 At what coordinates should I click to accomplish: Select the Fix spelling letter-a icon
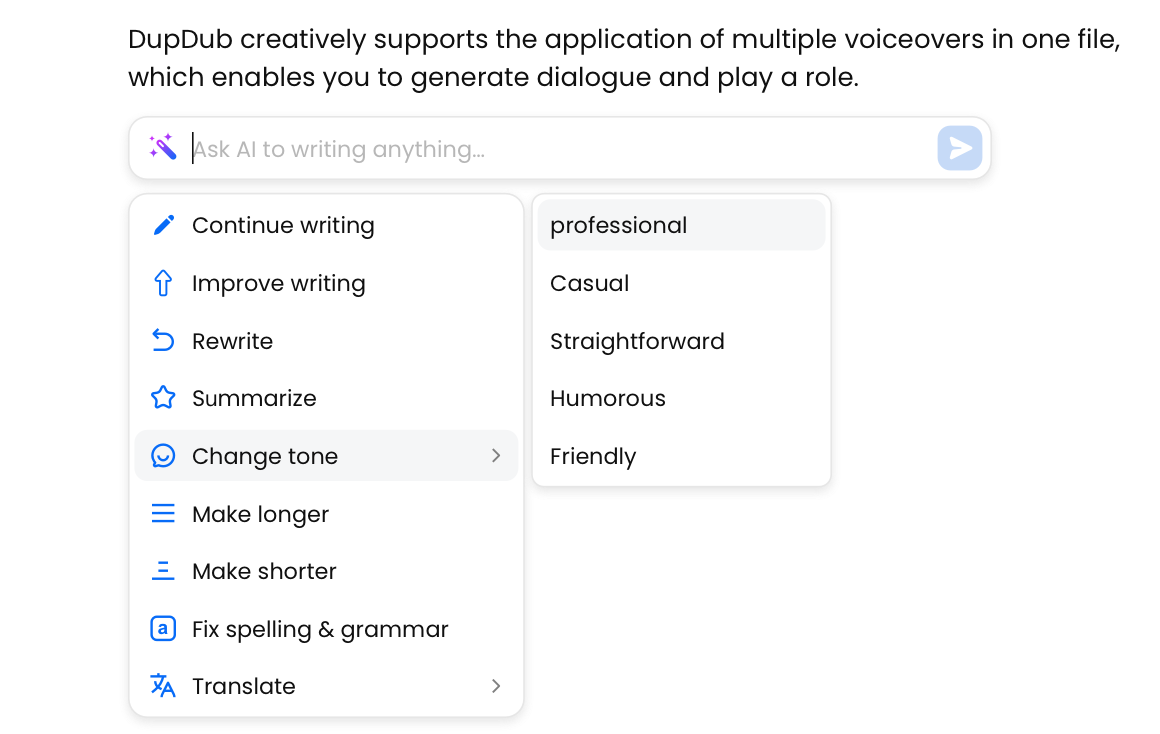(x=163, y=629)
